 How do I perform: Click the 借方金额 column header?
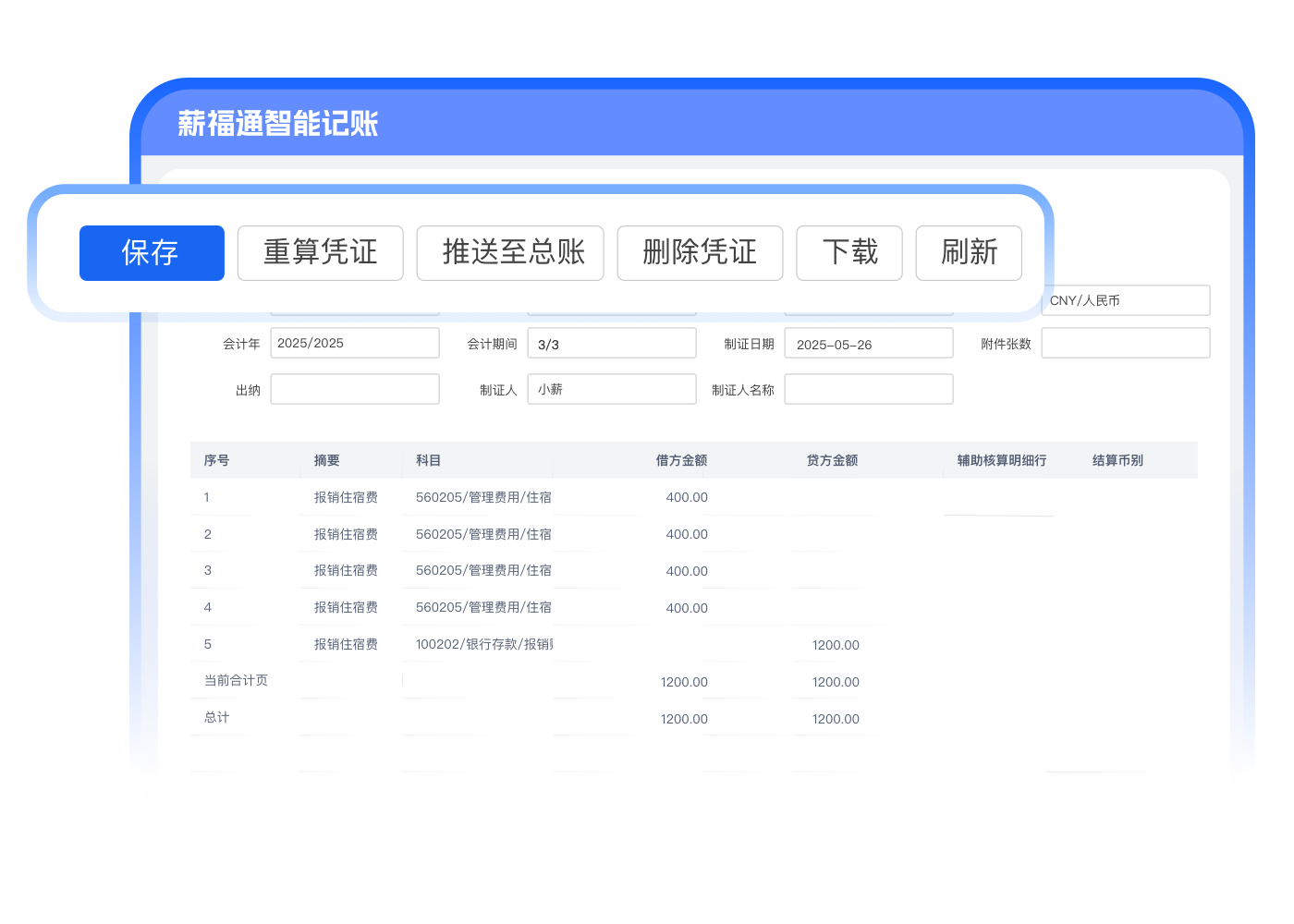[x=681, y=460]
